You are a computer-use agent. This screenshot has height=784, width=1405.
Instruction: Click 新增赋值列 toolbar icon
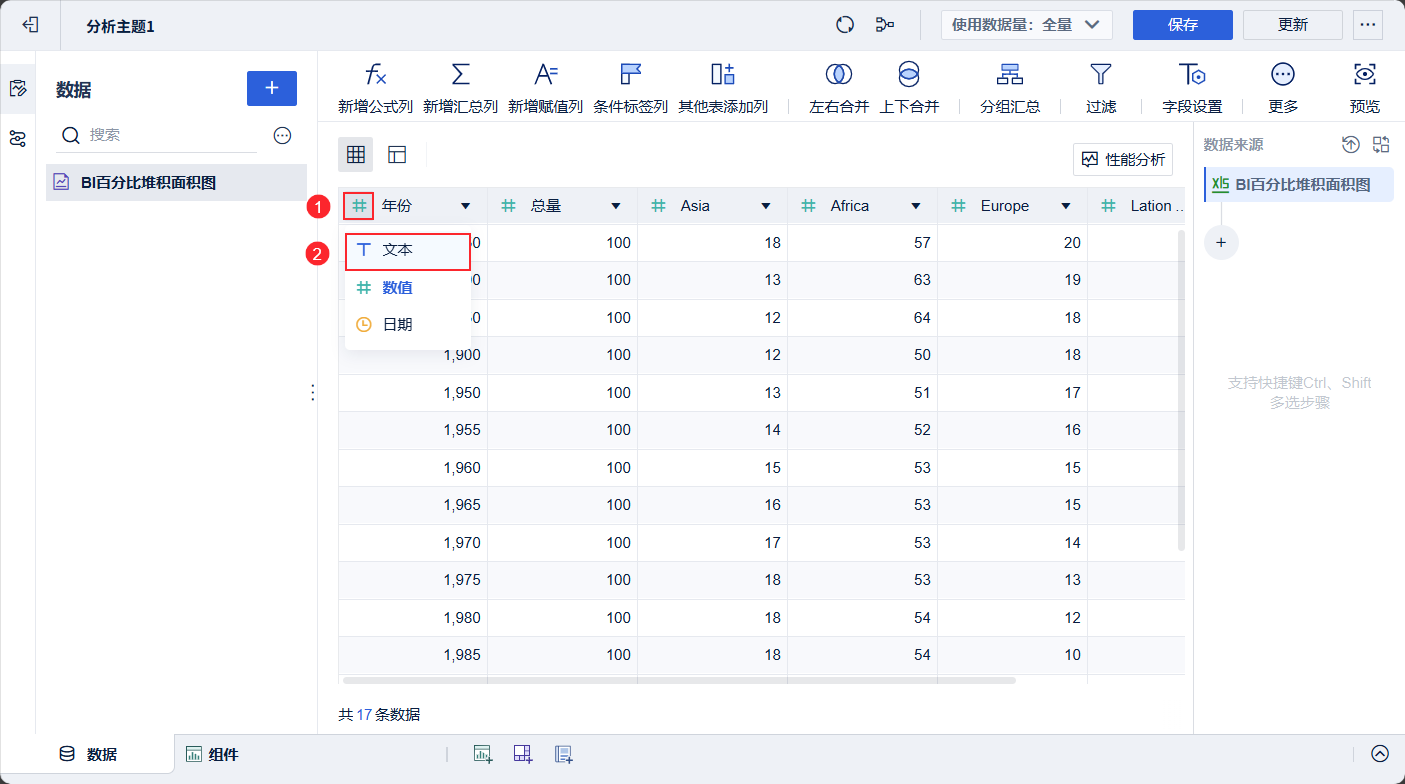point(545,74)
